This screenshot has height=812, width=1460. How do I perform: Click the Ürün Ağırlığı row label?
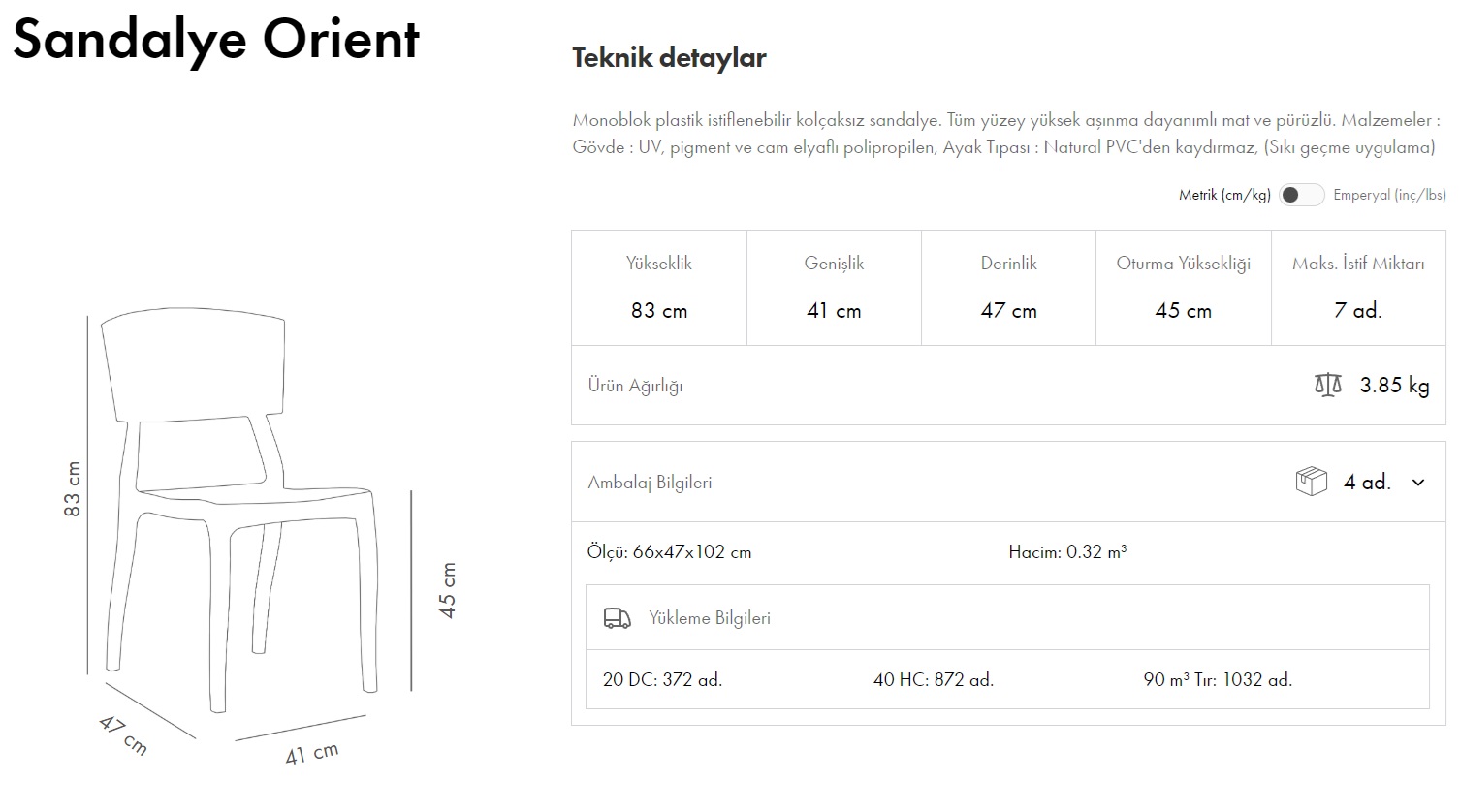coord(635,386)
